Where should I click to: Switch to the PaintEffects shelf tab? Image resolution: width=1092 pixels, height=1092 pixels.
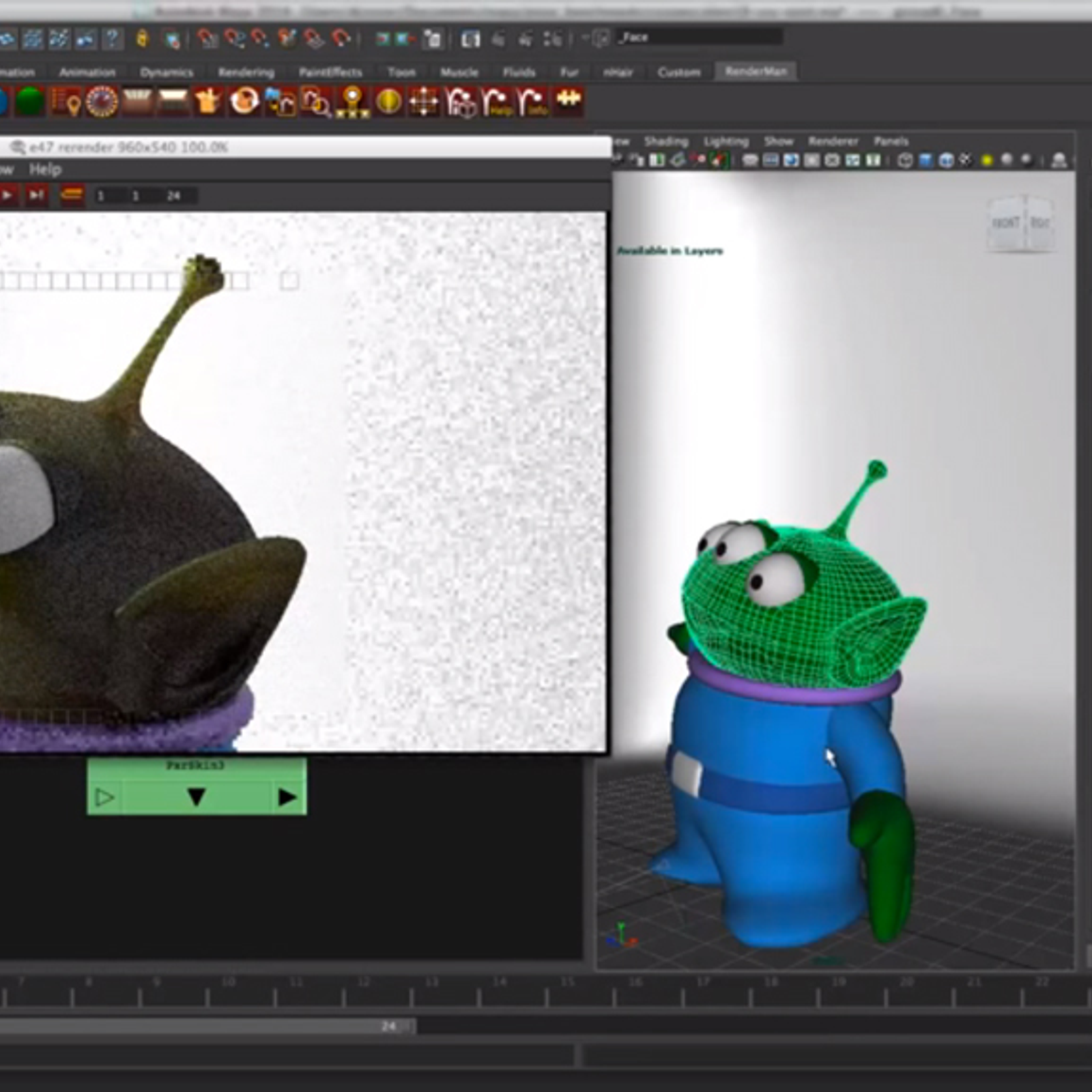(x=330, y=72)
